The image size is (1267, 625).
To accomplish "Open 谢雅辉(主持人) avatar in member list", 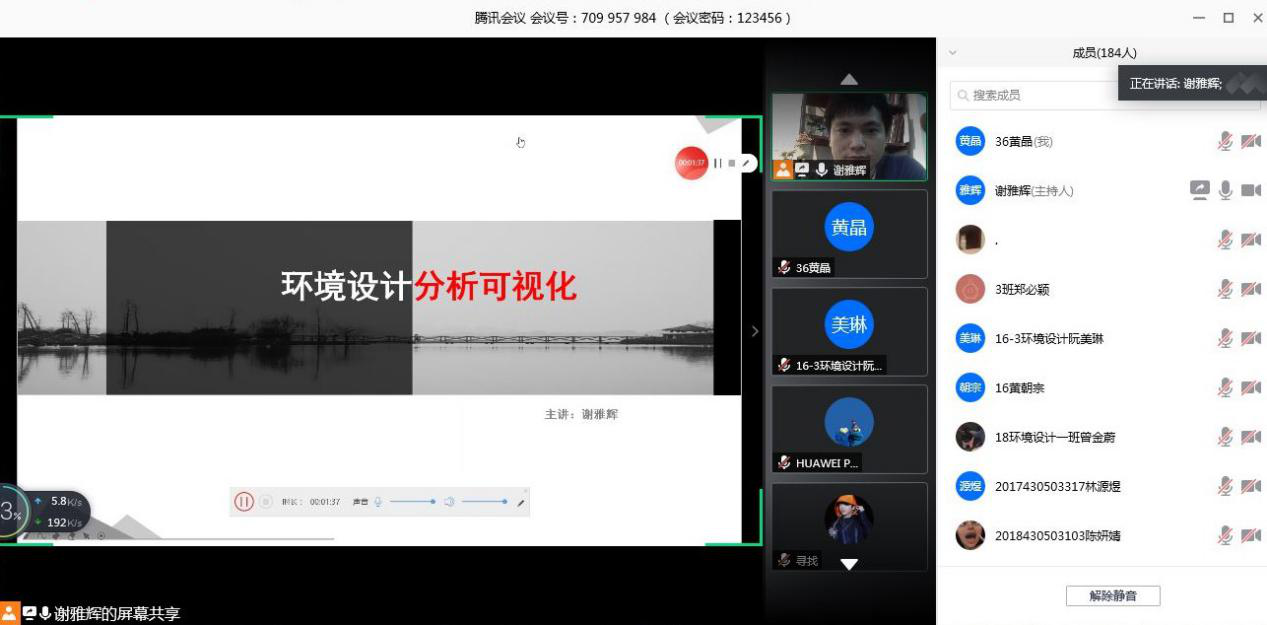I will pos(970,190).
